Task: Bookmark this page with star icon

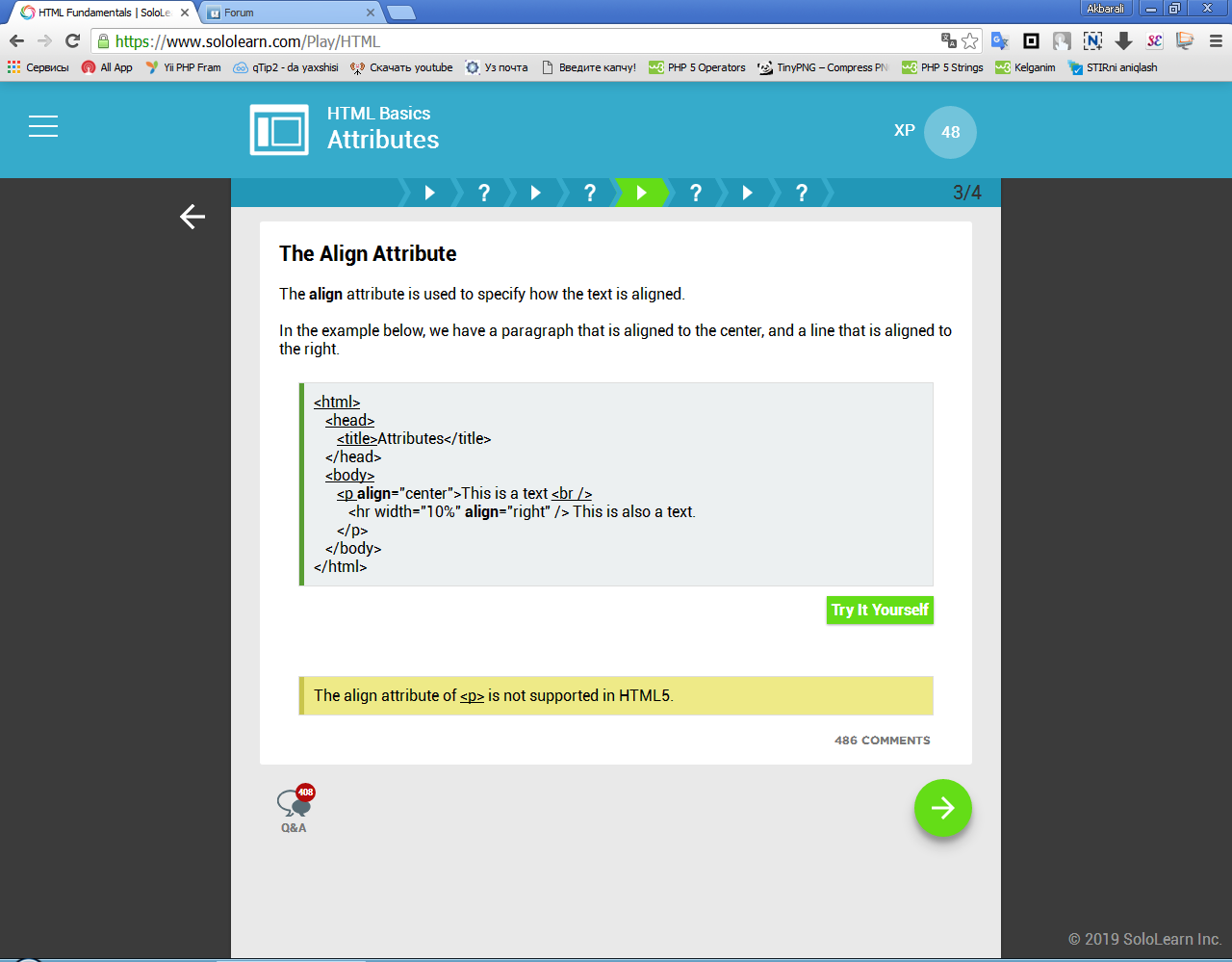Action: [x=970, y=41]
